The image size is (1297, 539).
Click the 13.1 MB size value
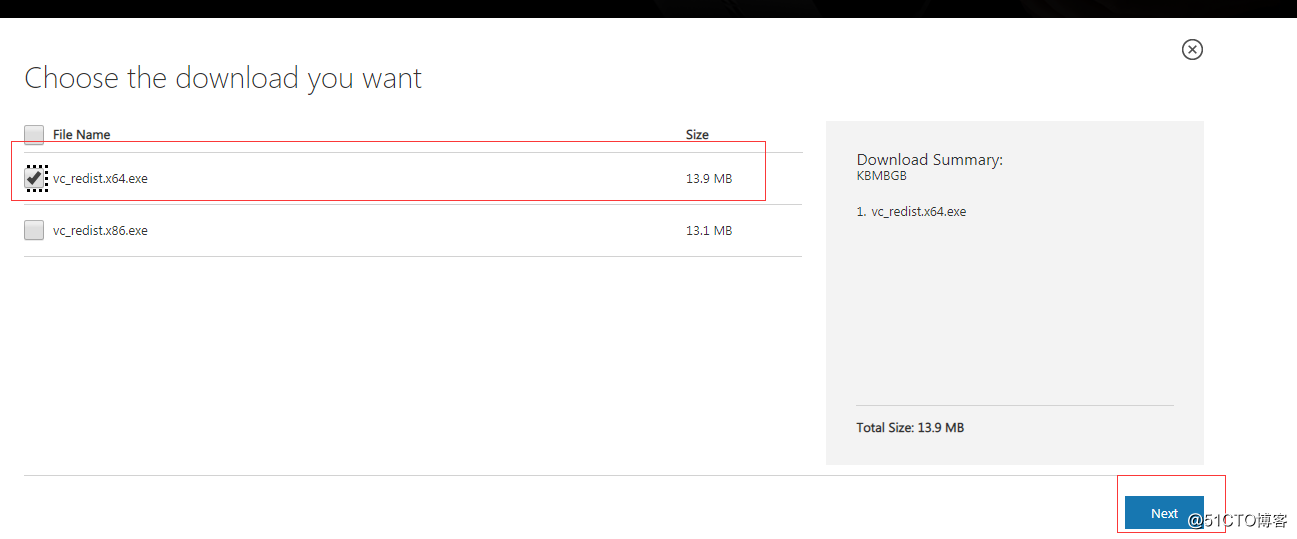tap(709, 231)
